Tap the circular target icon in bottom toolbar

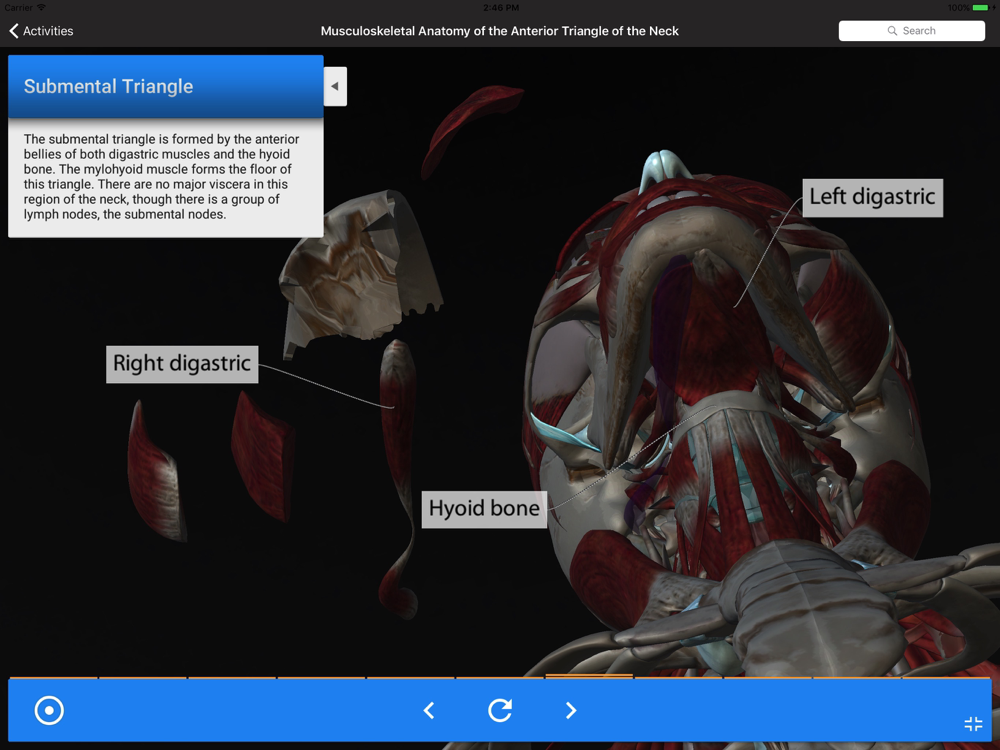[x=49, y=710]
